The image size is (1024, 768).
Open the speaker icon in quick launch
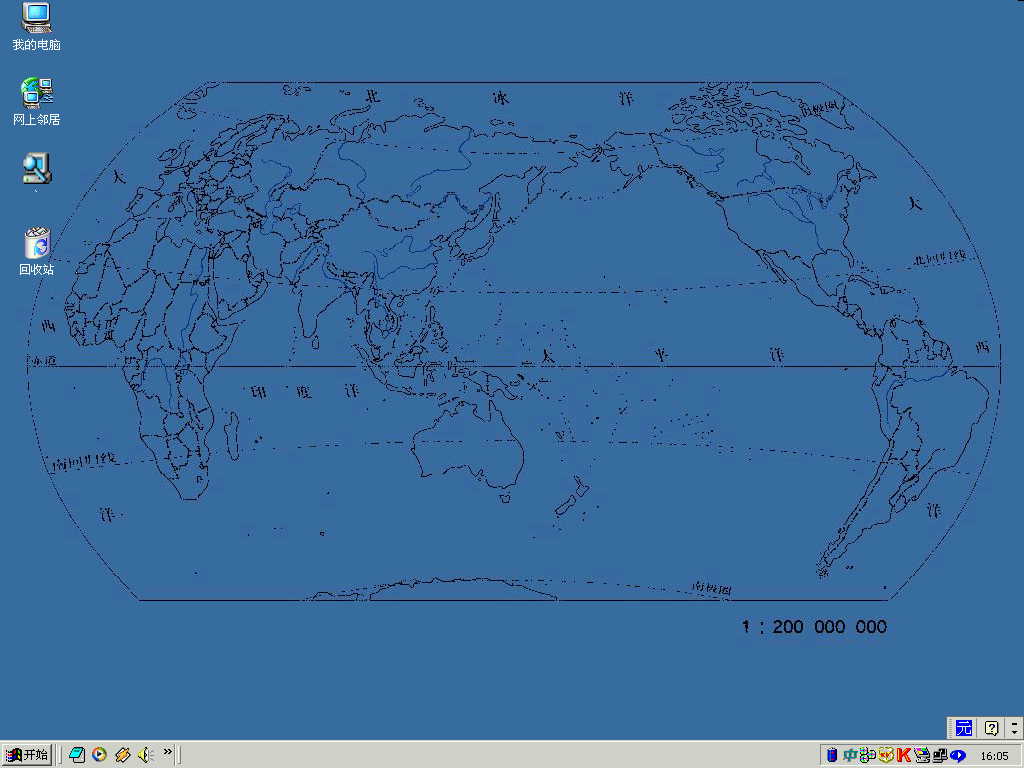145,755
